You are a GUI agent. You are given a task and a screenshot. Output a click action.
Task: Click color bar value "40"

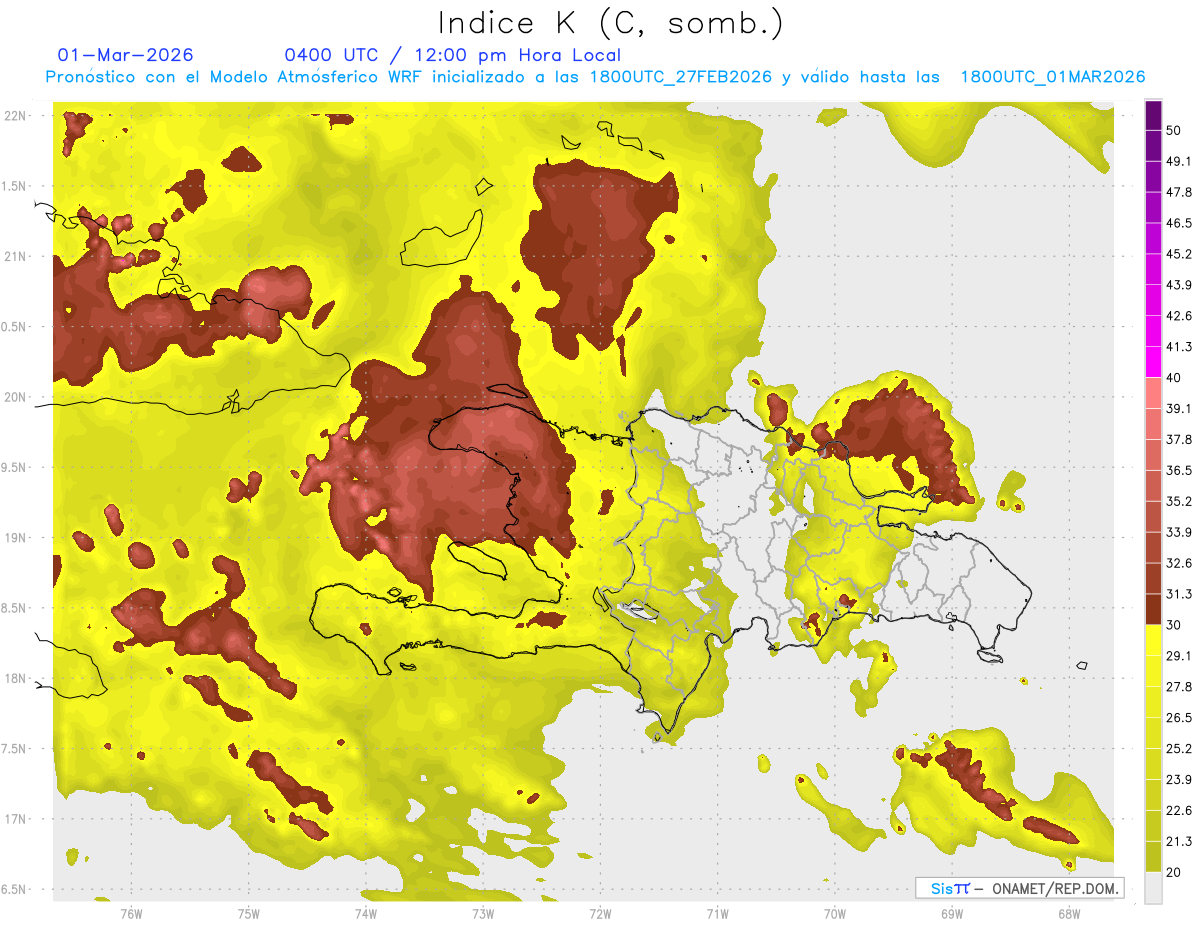pyautogui.click(x=1174, y=378)
